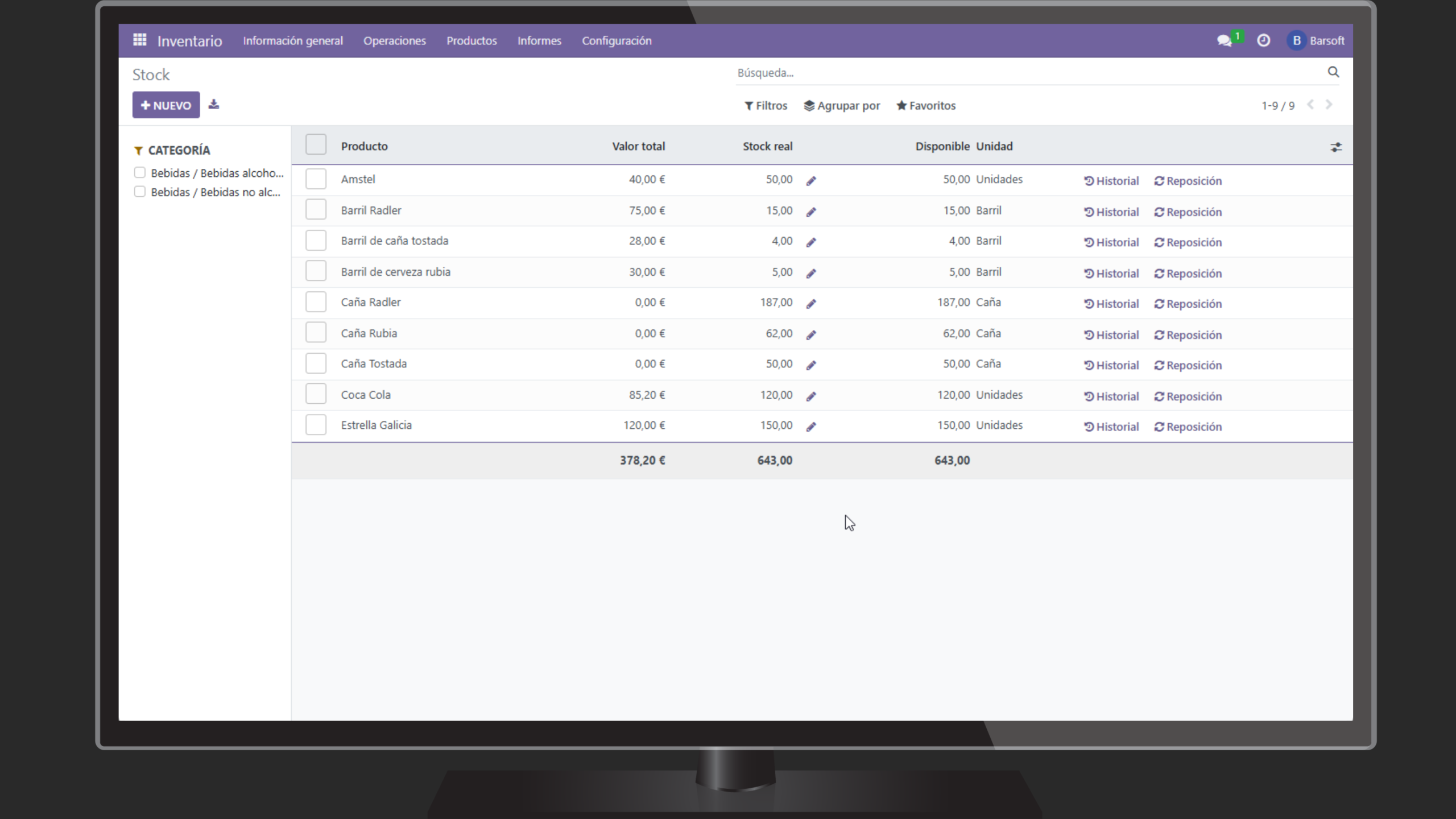The image size is (1456, 819).
Task: Click the search magnifier icon
Action: point(1333,72)
